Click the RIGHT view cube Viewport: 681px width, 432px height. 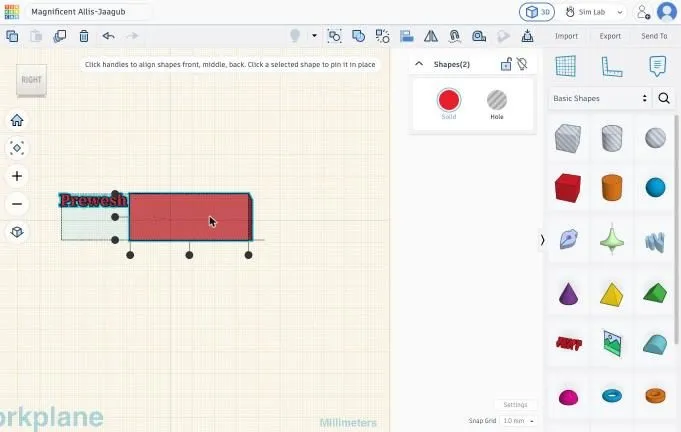coord(31,80)
